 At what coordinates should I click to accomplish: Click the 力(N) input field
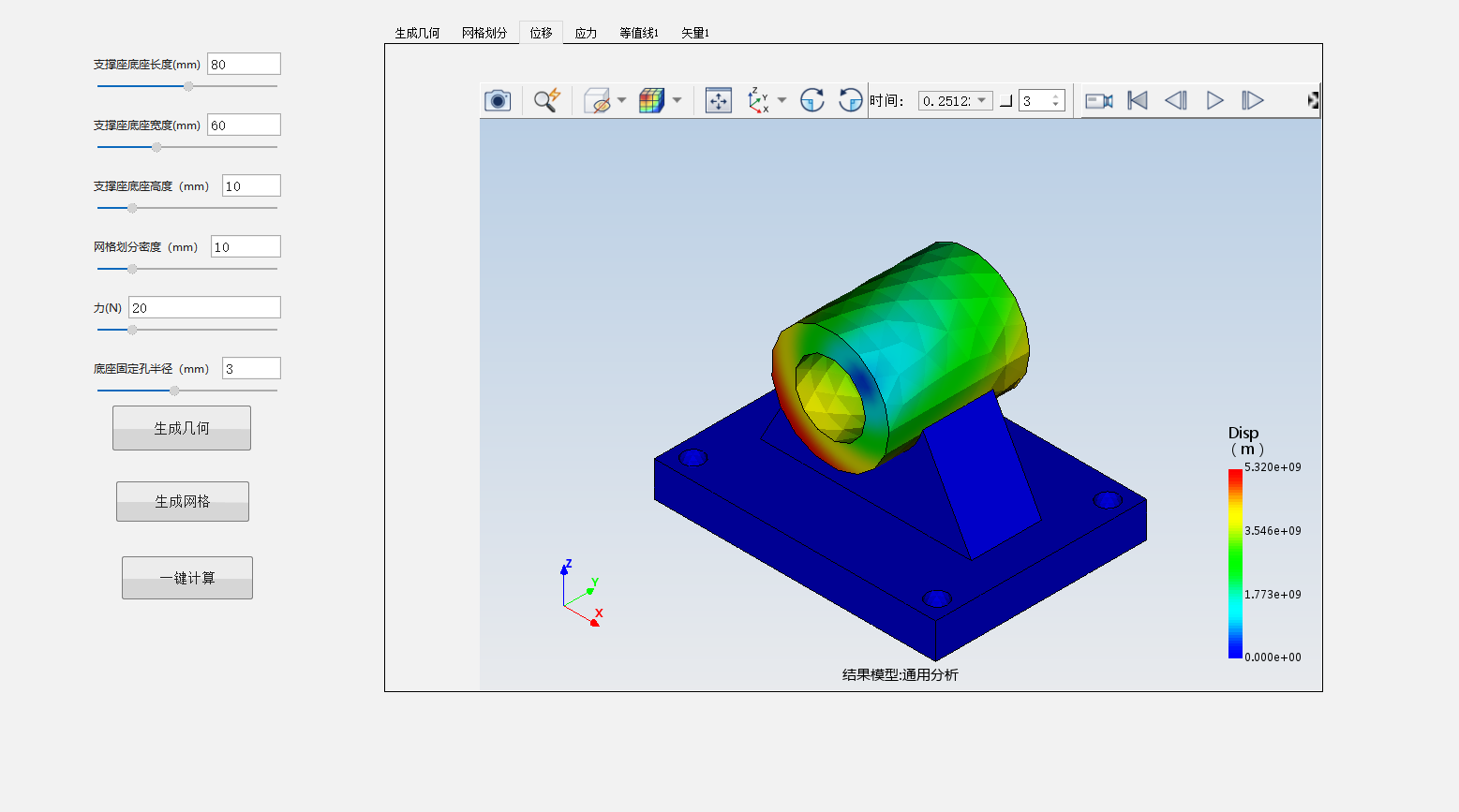[204, 307]
